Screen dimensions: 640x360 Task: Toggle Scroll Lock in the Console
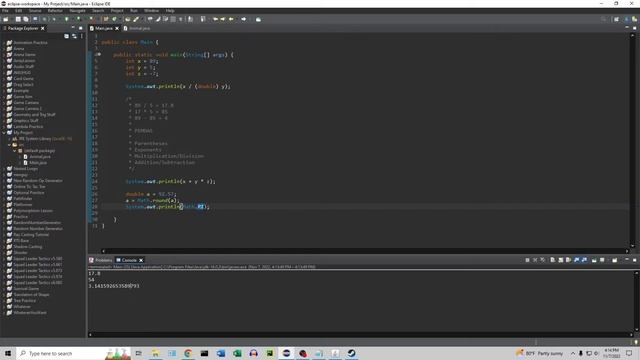[560, 260]
